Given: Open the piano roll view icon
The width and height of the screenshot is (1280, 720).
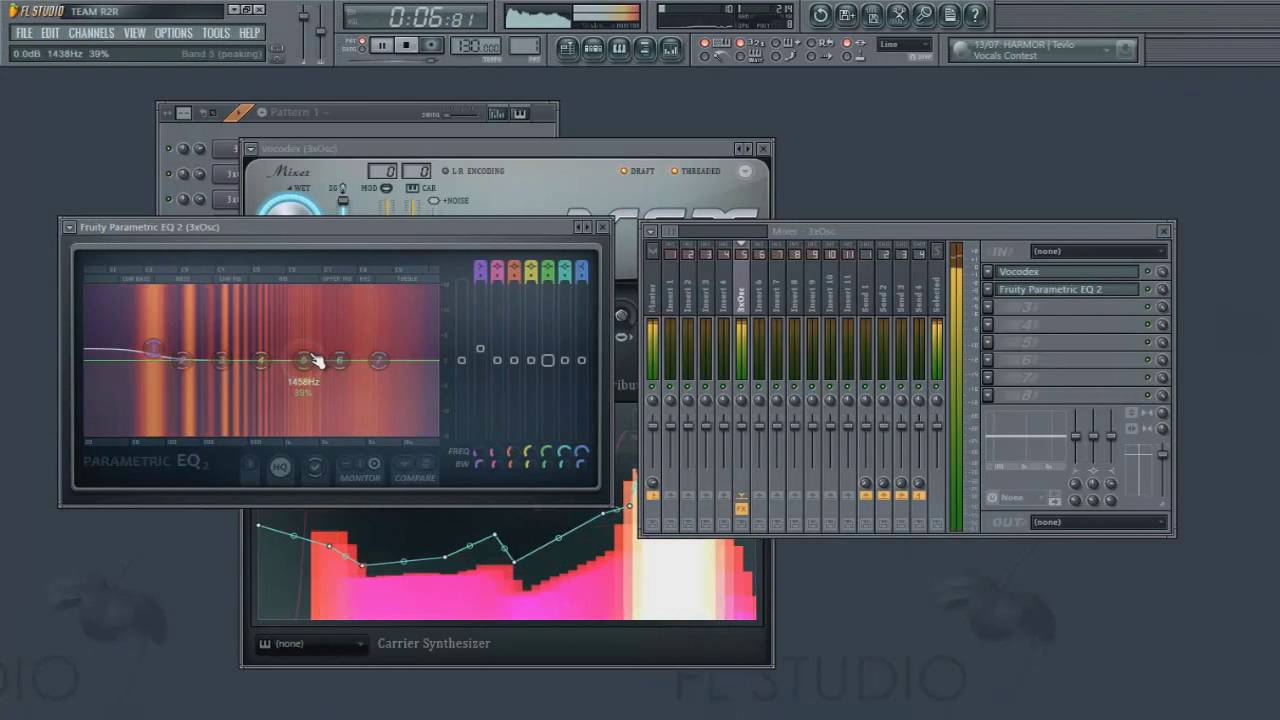Looking at the screenshot, I should pos(620,48).
